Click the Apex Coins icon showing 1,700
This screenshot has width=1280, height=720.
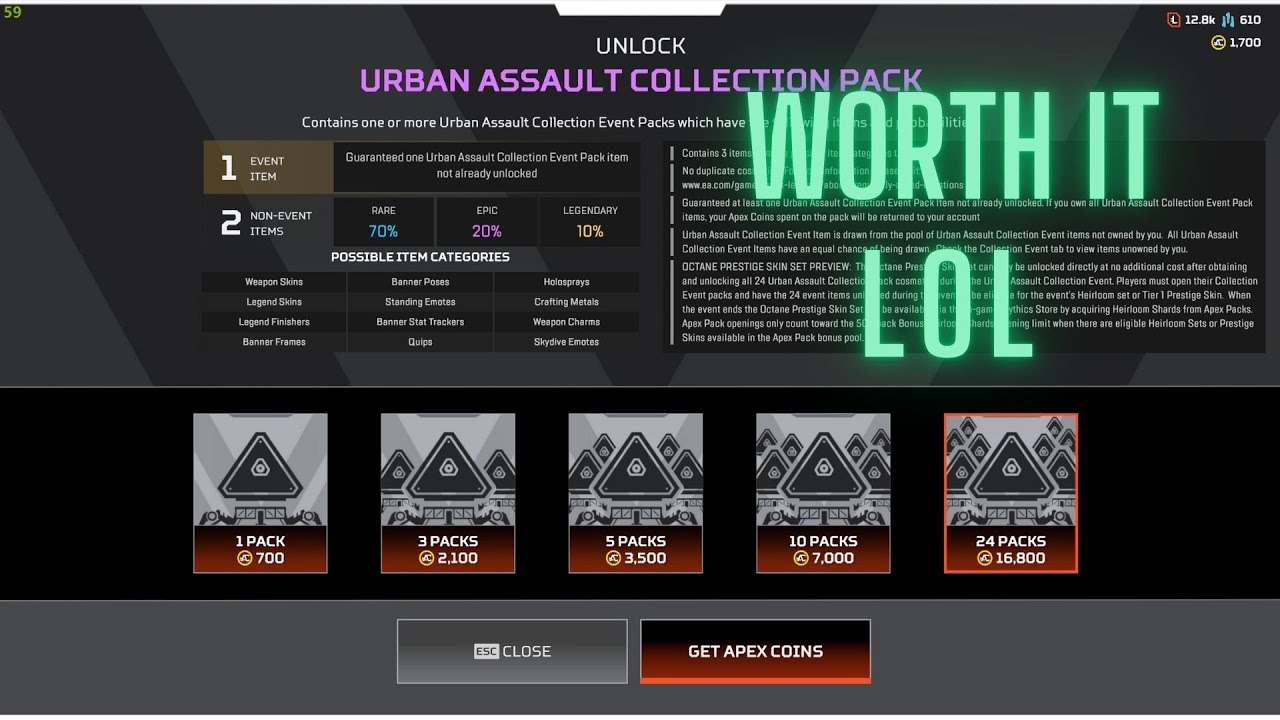1218,42
